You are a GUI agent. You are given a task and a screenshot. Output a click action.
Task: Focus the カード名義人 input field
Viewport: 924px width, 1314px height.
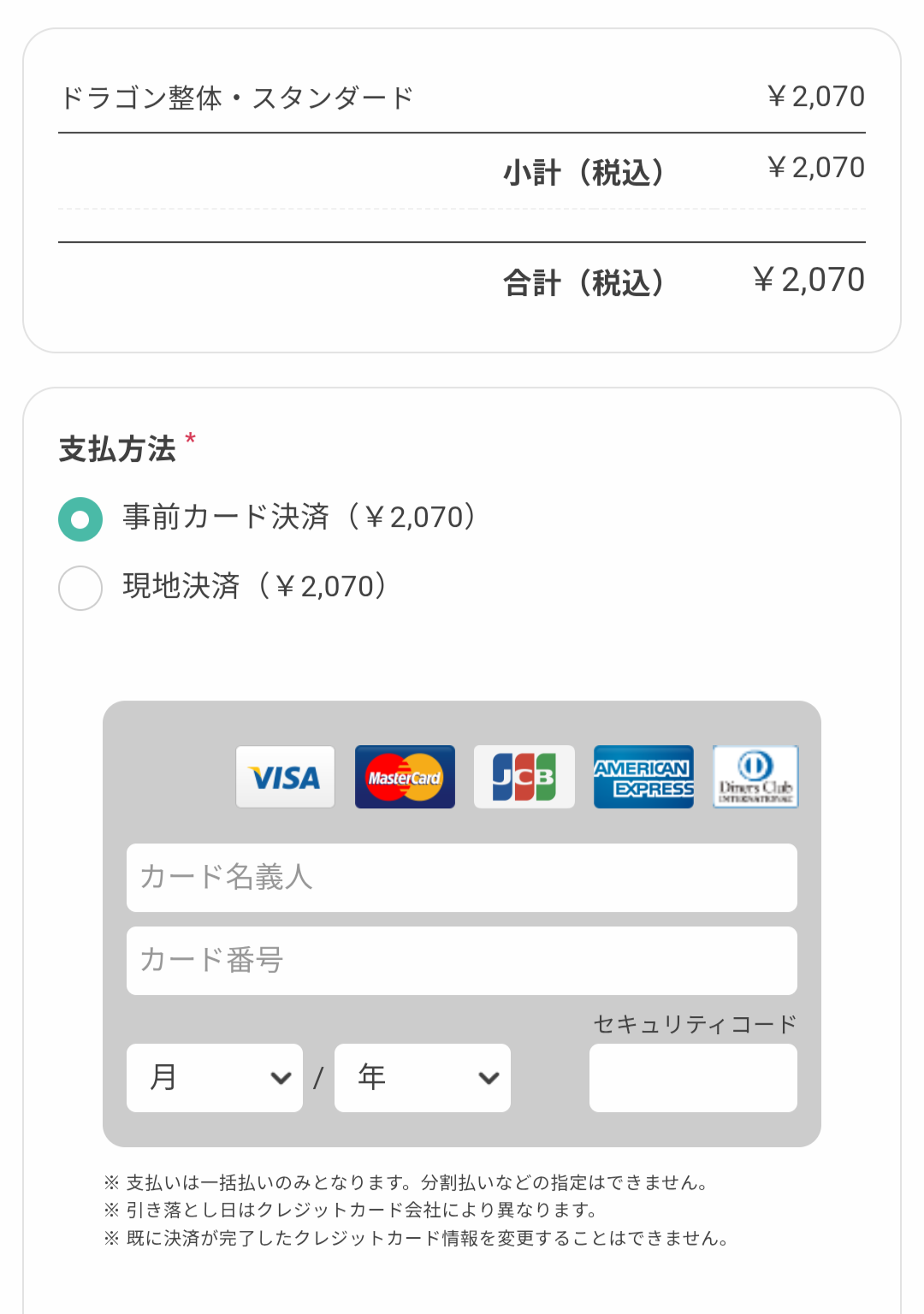(x=462, y=878)
